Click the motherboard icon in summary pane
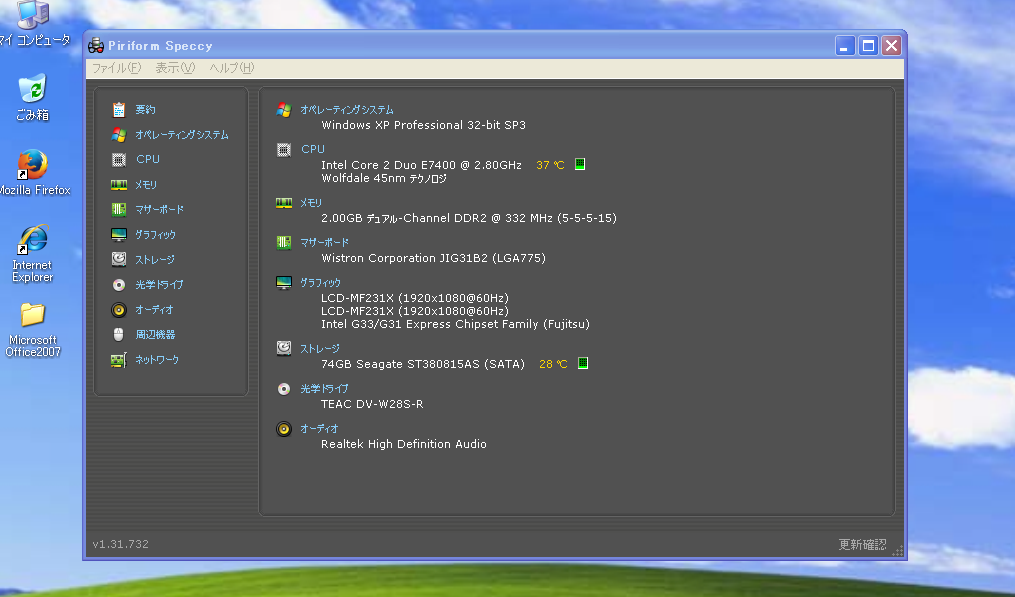This screenshot has width=1015, height=597. (x=284, y=242)
